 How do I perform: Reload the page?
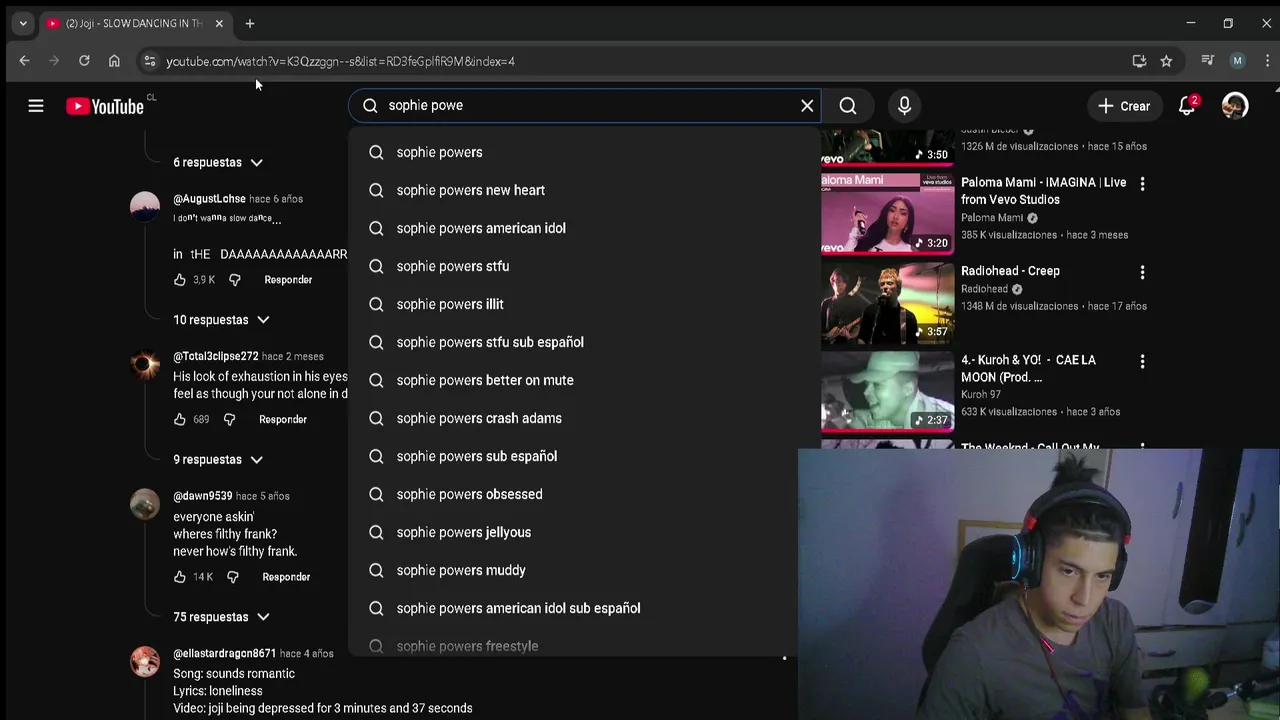click(84, 61)
